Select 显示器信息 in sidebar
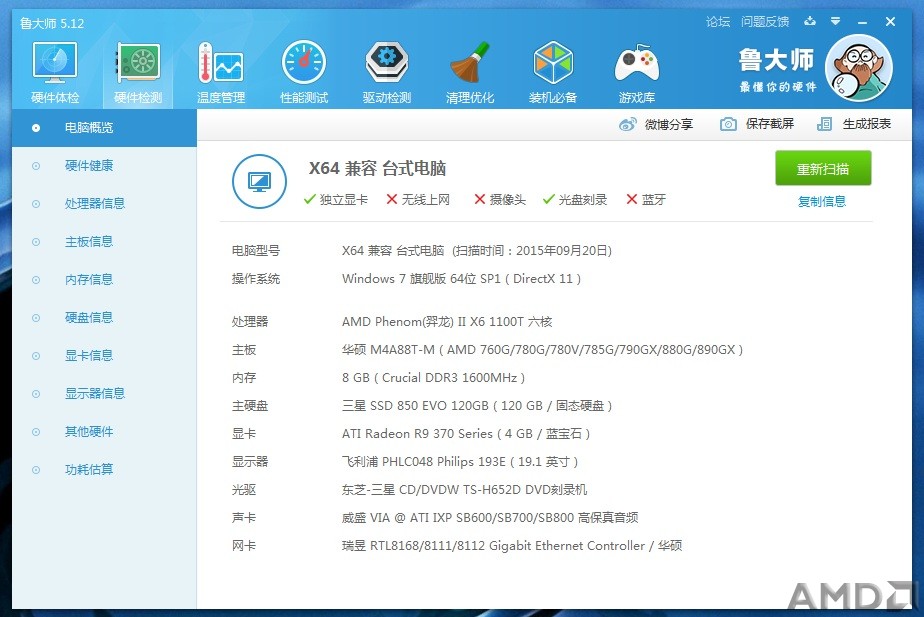Viewport: 924px width, 617px height. (x=104, y=393)
